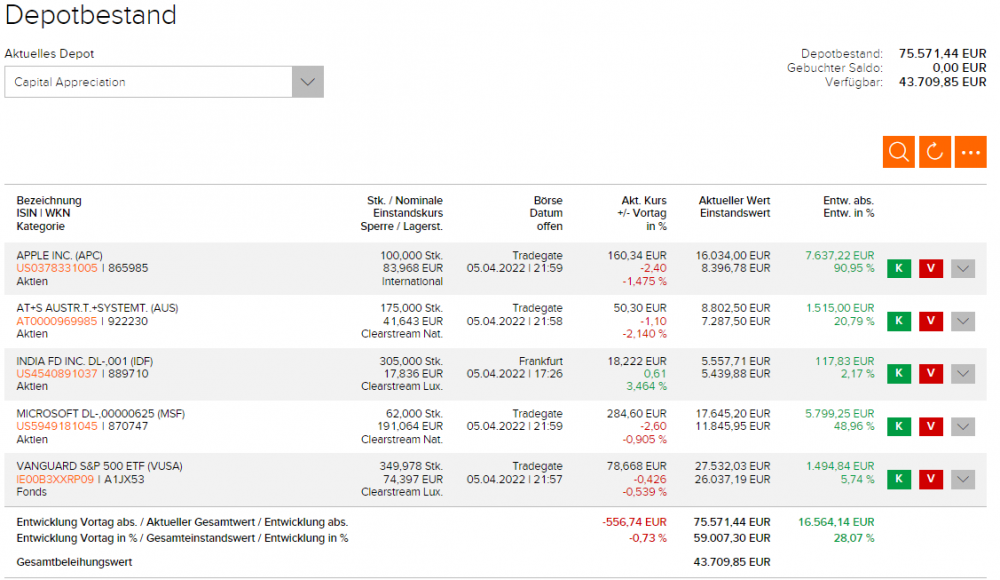Click red V sell button for India FD
The width and height of the screenshot is (1000, 580).
pyautogui.click(x=931, y=374)
